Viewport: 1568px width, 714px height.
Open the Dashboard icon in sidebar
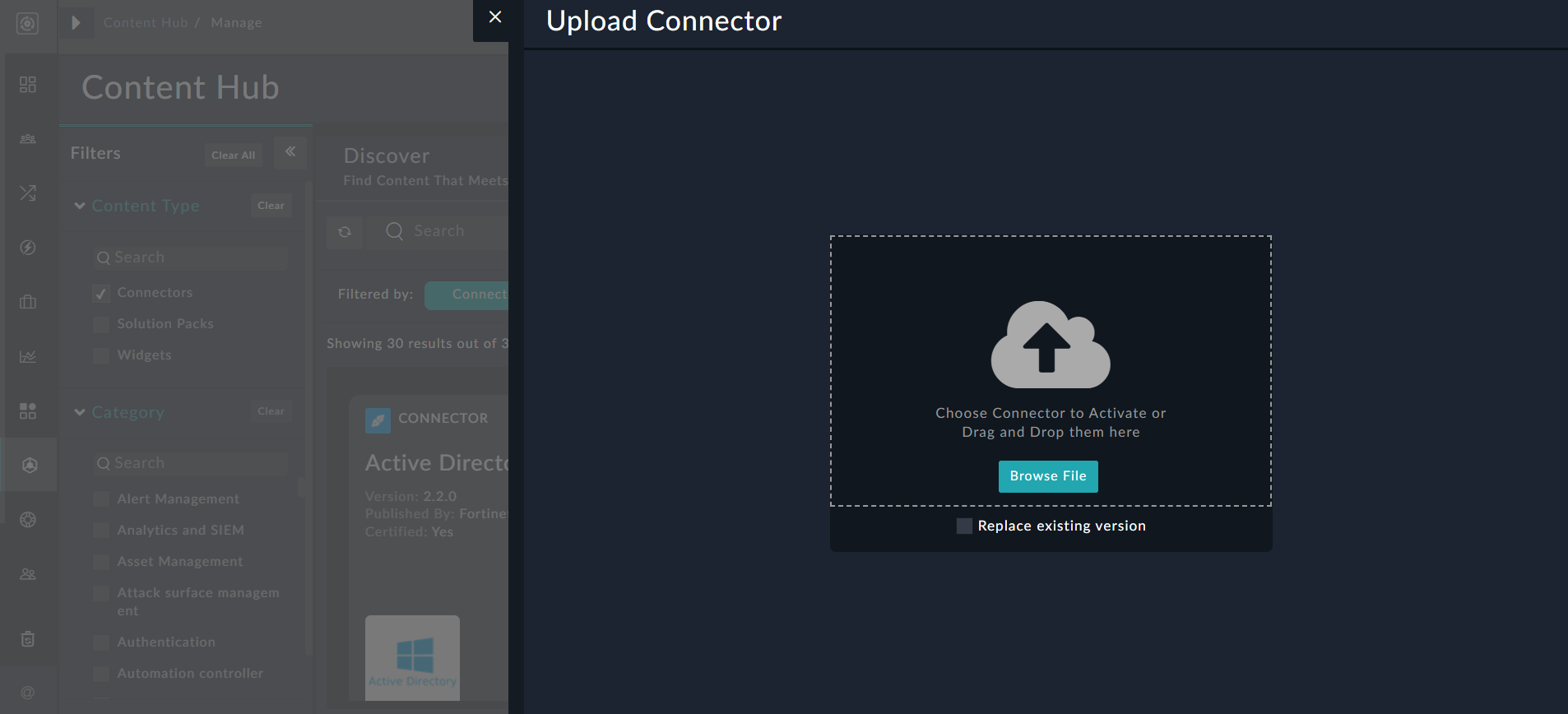(x=28, y=85)
